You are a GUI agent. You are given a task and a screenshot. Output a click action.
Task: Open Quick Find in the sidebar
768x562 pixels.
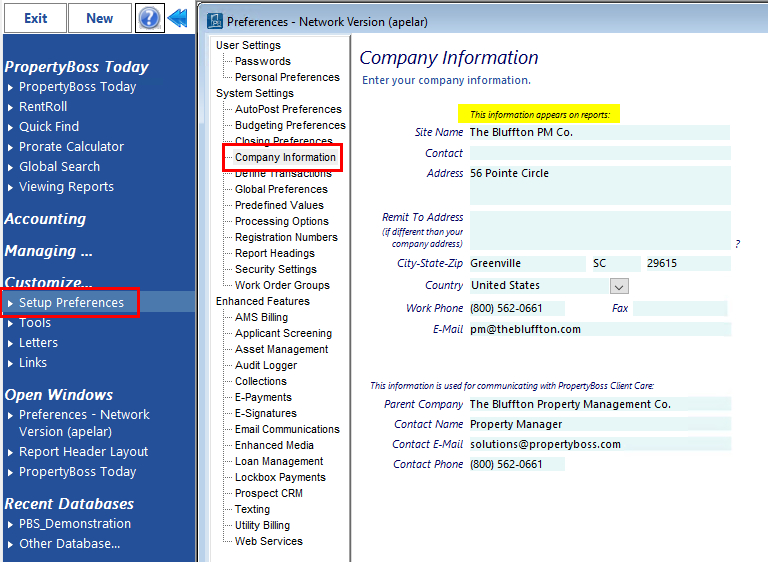(48, 127)
